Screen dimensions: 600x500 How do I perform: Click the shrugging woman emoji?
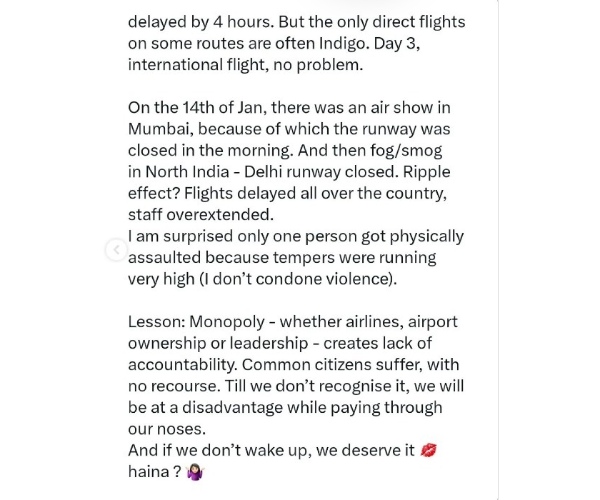(195, 472)
